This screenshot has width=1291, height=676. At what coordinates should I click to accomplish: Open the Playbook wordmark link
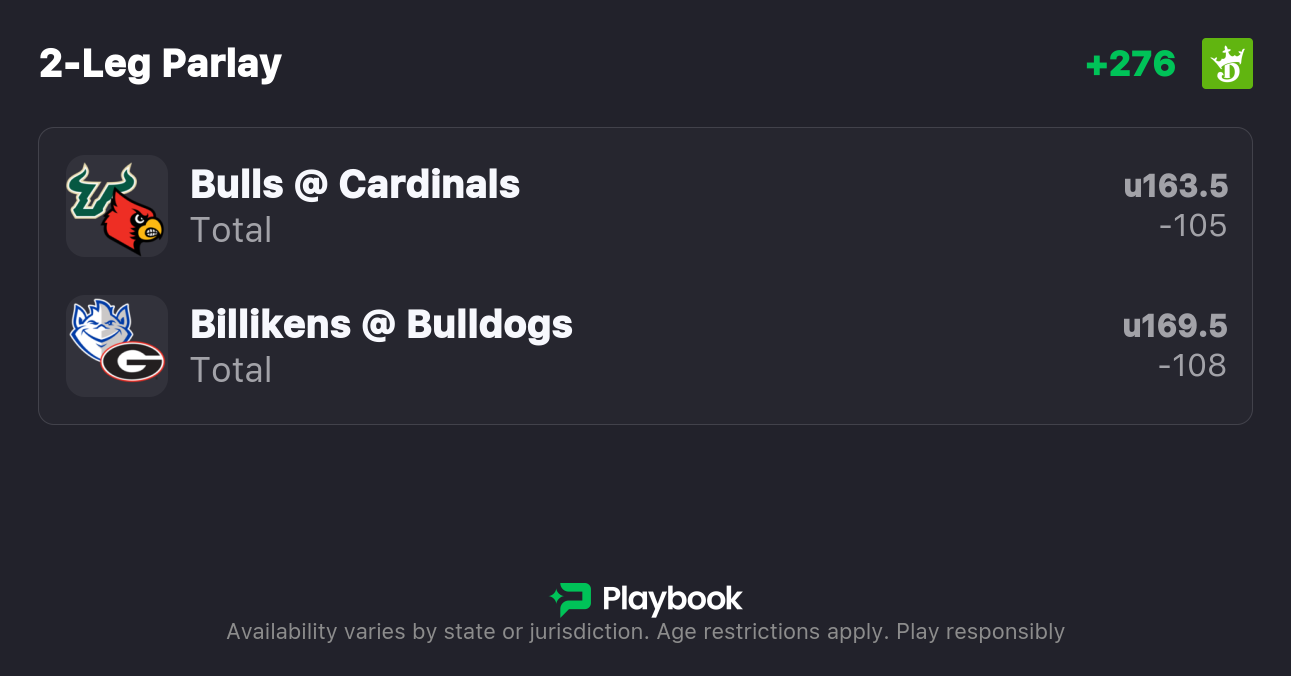672,599
